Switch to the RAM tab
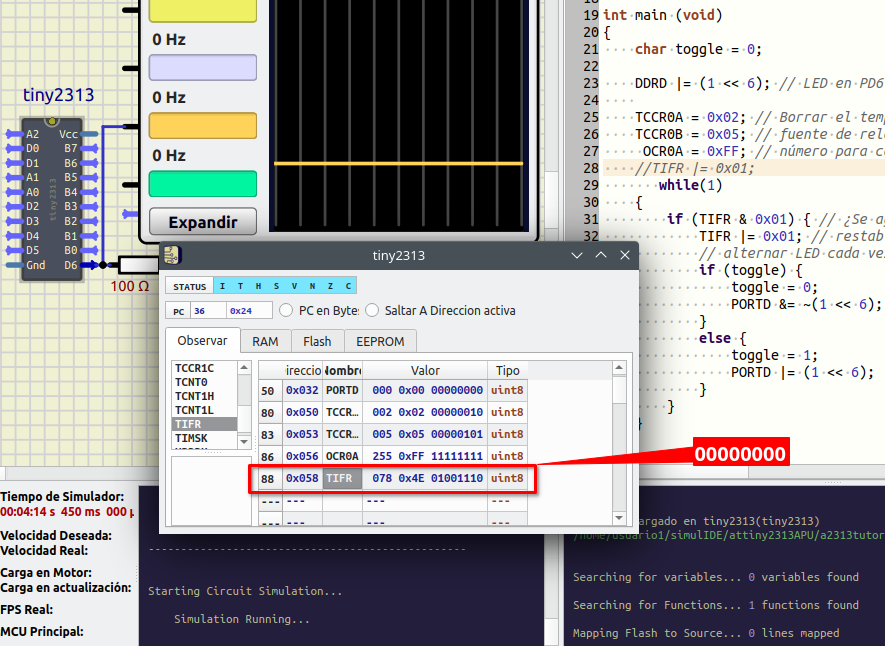This screenshot has height=646, width=885. pos(265,341)
